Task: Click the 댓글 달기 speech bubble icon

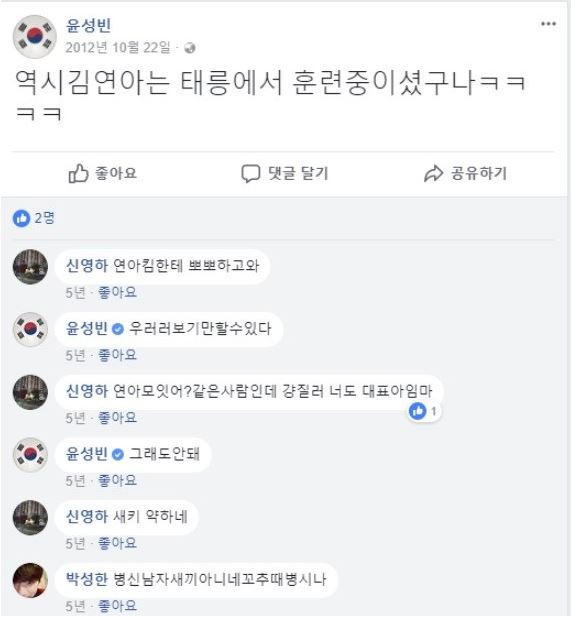Action: click(250, 174)
